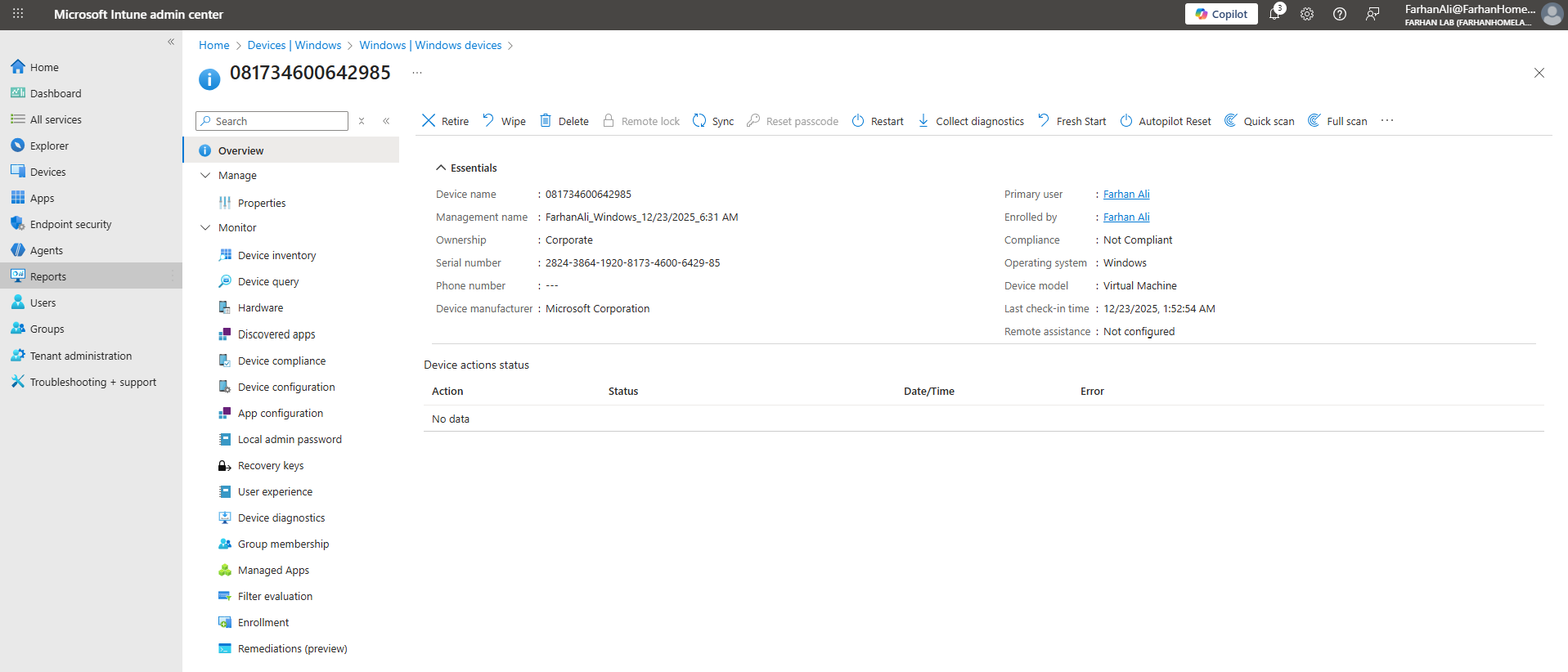Screen dimensions: 1568x672
Task: Open the notifications bell icon
Action: point(1274,14)
